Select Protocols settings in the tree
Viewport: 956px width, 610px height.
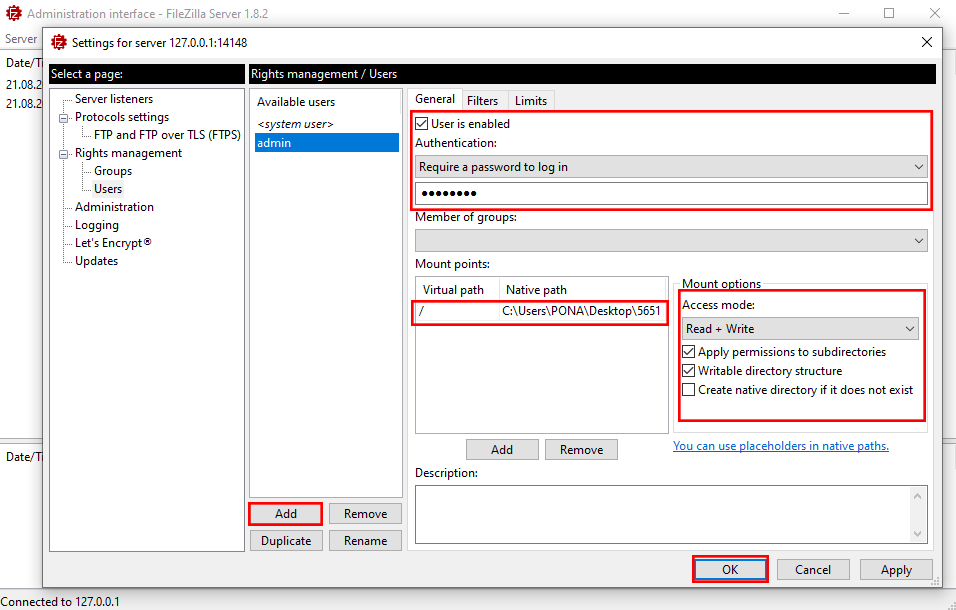pos(122,117)
